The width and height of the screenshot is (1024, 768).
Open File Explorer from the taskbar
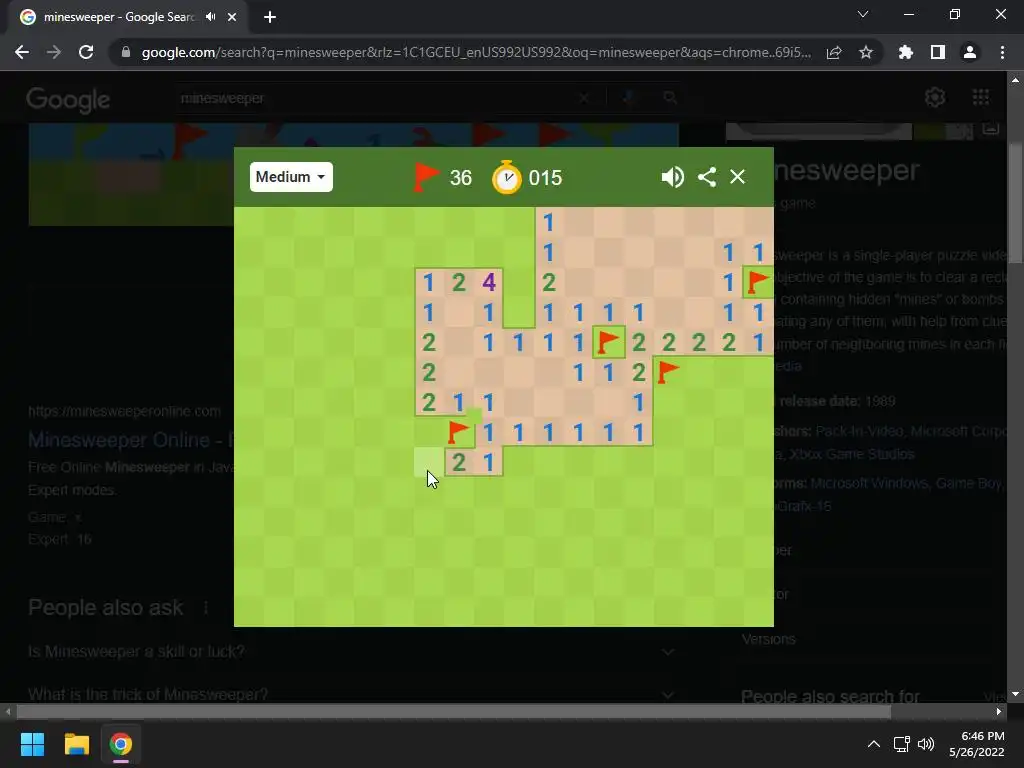coord(76,744)
